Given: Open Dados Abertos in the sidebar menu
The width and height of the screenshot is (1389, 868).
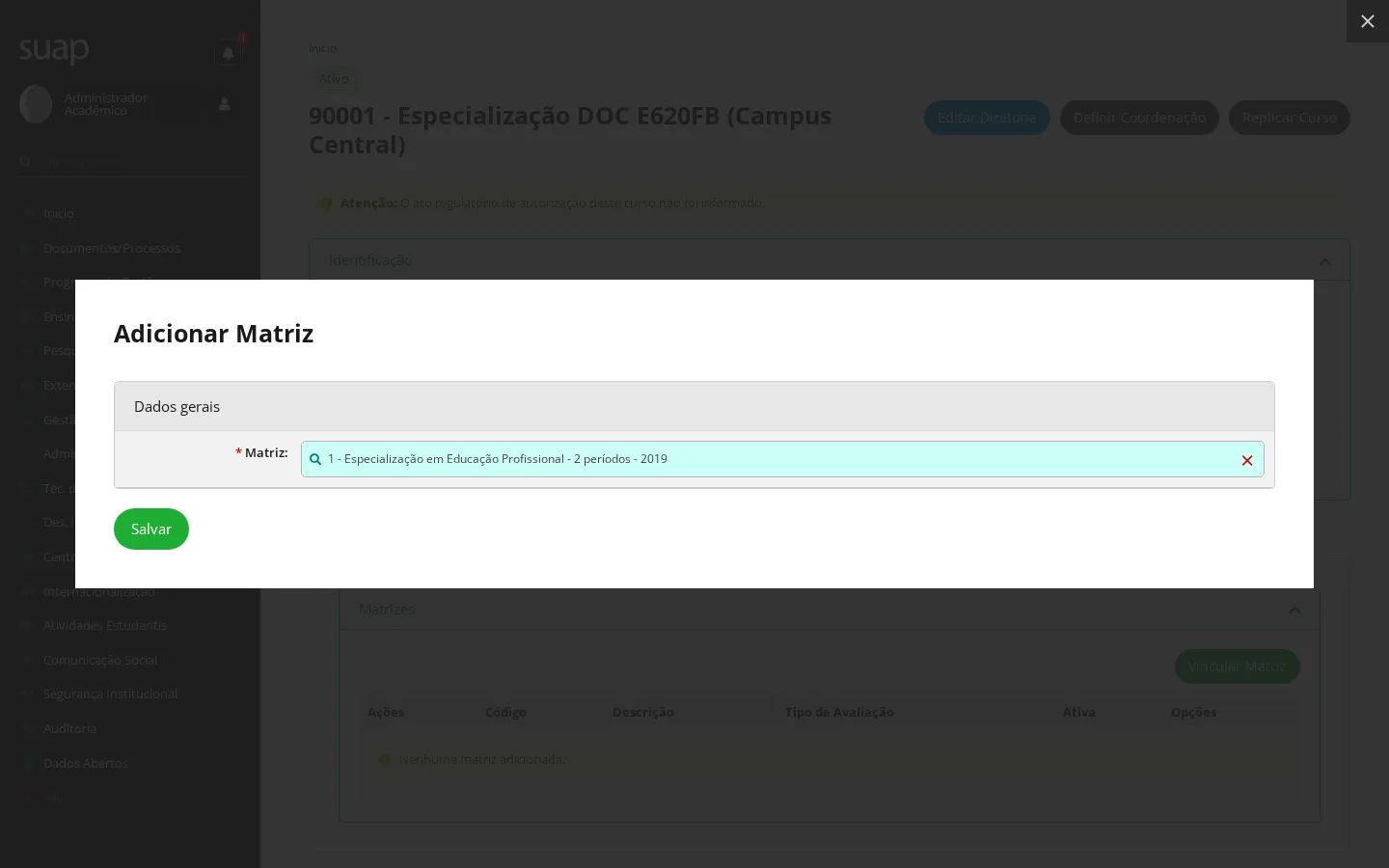Looking at the screenshot, I should coord(86,763).
